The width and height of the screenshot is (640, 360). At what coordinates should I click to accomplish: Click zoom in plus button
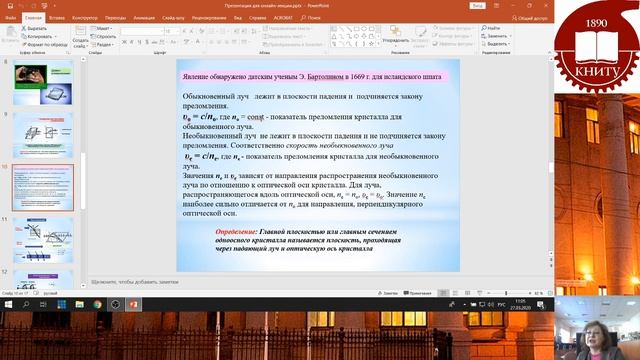(x=530, y=293)
